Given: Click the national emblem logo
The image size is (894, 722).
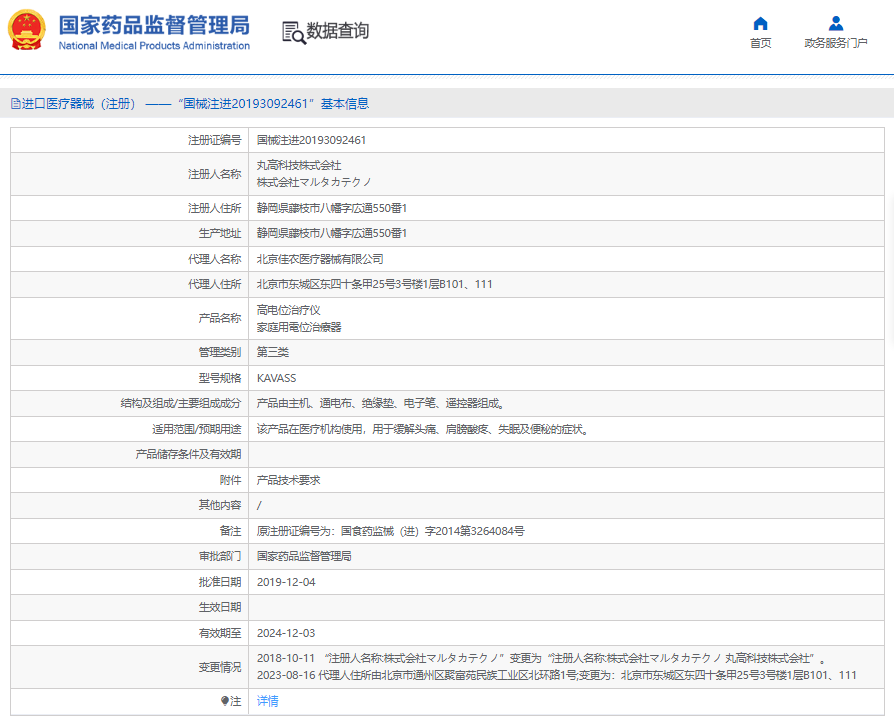Looking at the screenshot, I should [26, 30].
